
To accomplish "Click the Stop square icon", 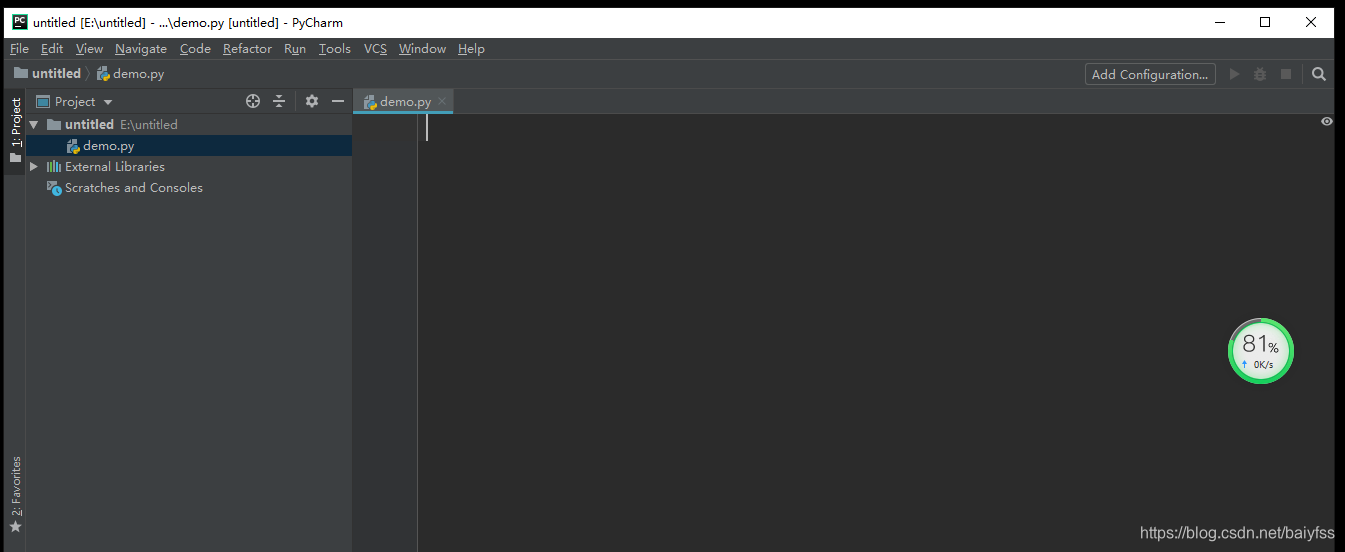I will pyautogui.click(x=1286, y=74).
